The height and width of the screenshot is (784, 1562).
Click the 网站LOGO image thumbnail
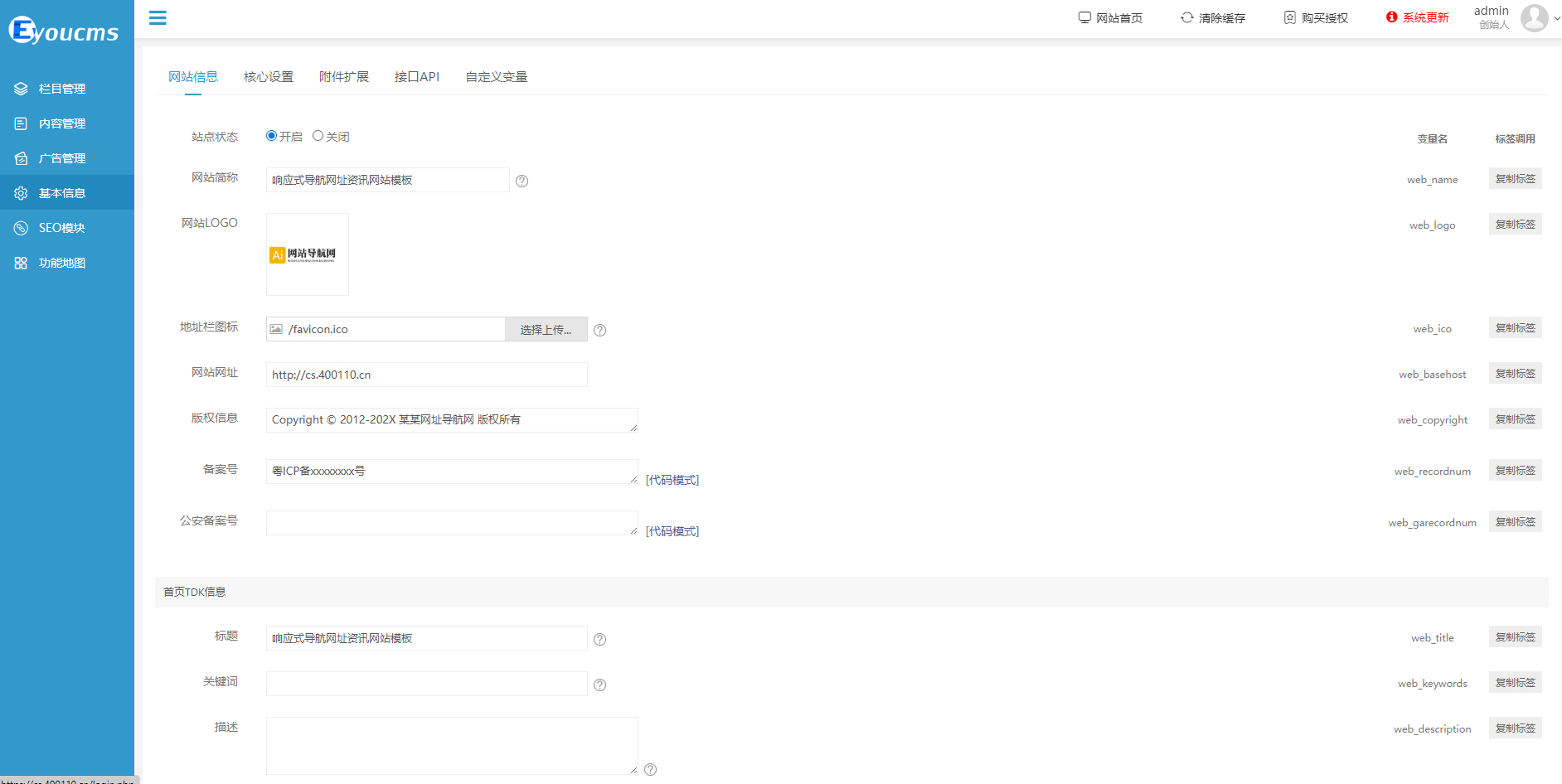point(307,254)
